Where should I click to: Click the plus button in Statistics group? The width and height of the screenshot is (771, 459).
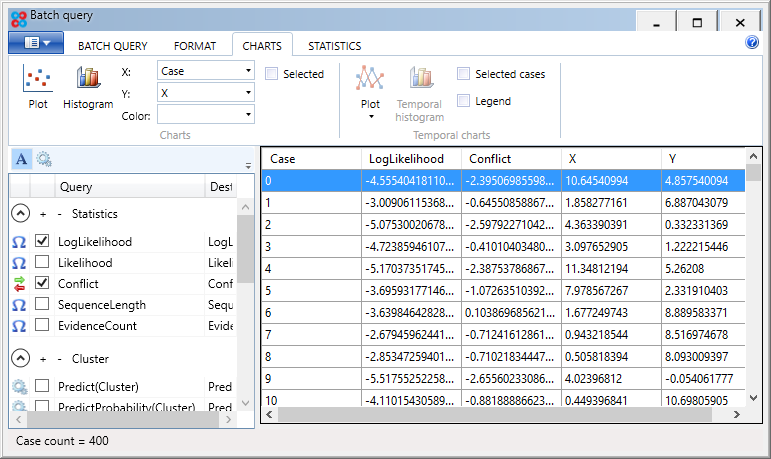click(x=43, y=214)
